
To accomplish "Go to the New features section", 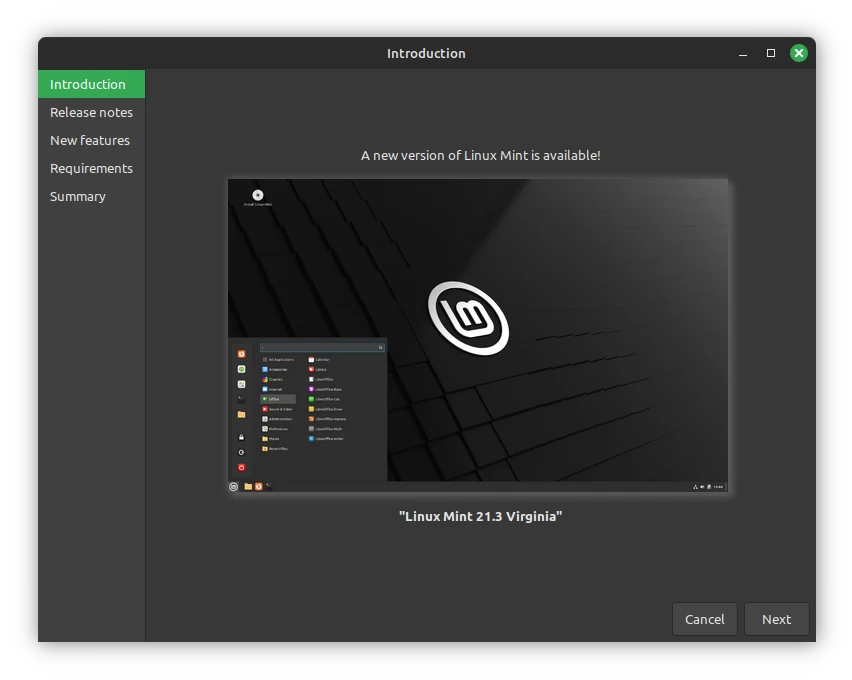I will 90,140.
